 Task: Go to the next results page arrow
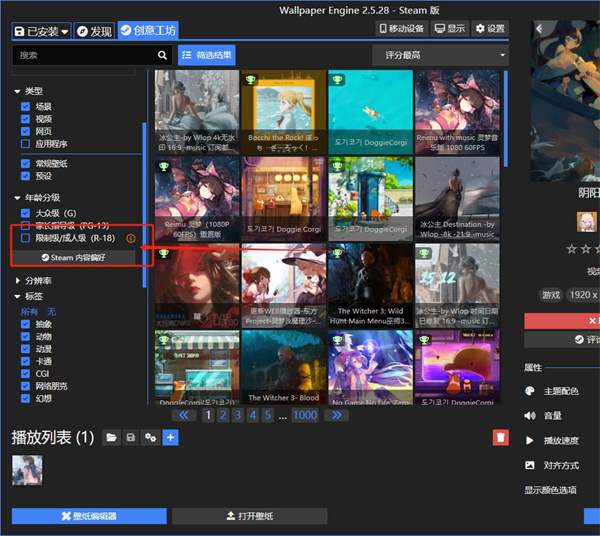click(336, 415)
